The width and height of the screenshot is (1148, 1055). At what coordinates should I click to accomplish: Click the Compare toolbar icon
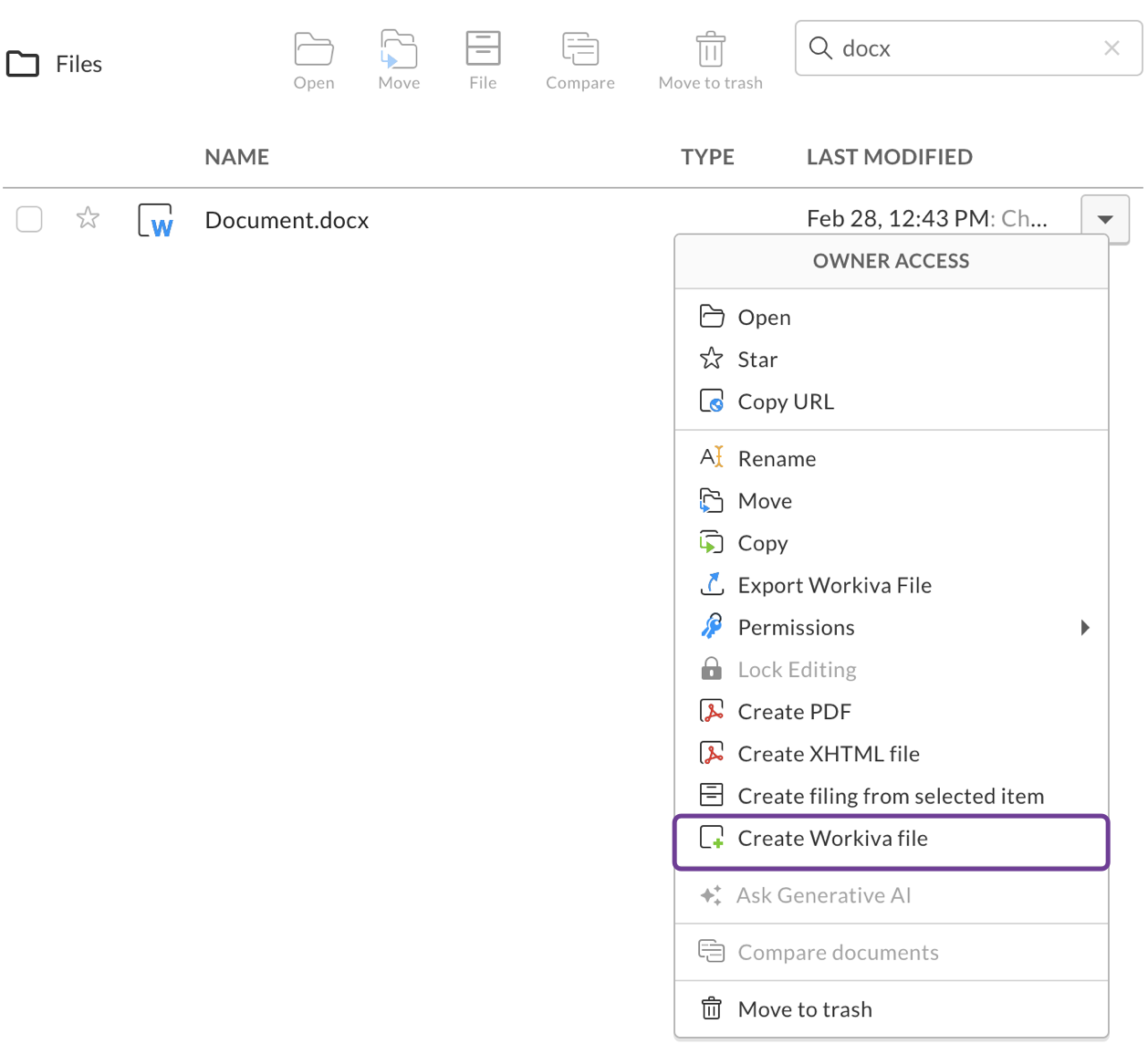[579, 50]
